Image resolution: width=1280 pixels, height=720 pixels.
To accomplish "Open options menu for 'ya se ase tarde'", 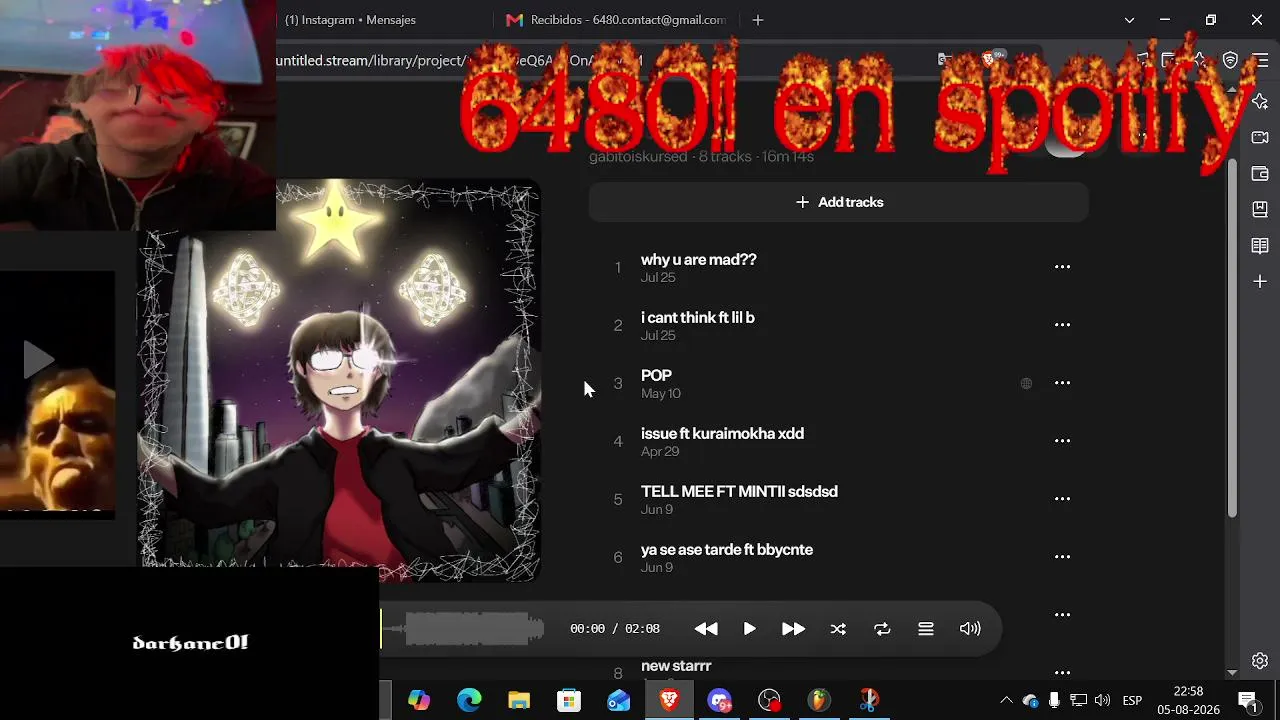I will coord(1062,557).
